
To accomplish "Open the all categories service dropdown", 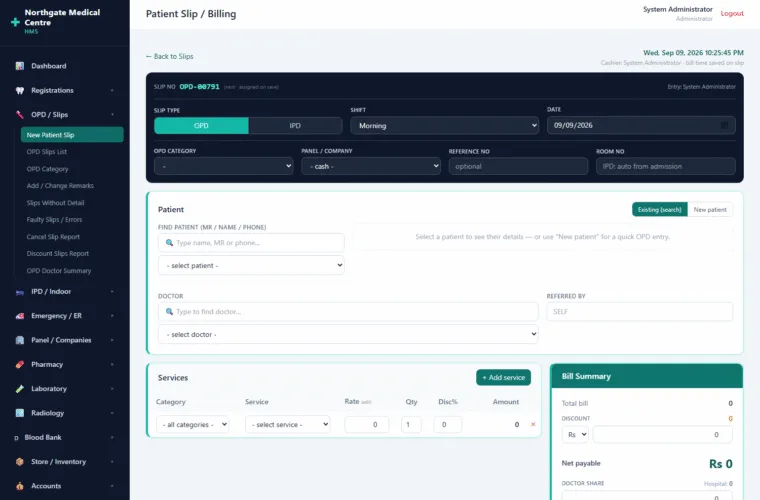I will [x=192, y=424].
